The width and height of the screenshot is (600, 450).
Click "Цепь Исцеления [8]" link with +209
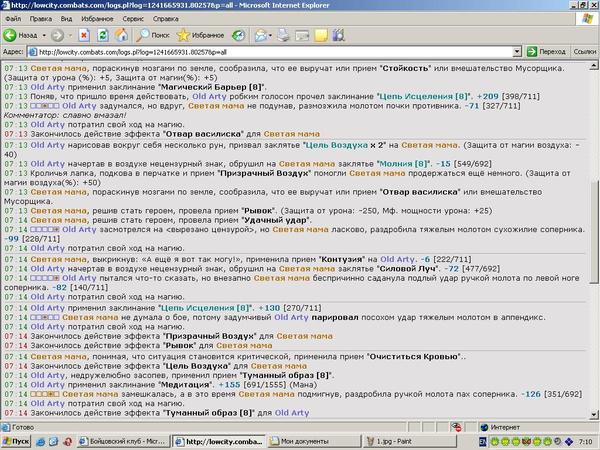point(425,96)
